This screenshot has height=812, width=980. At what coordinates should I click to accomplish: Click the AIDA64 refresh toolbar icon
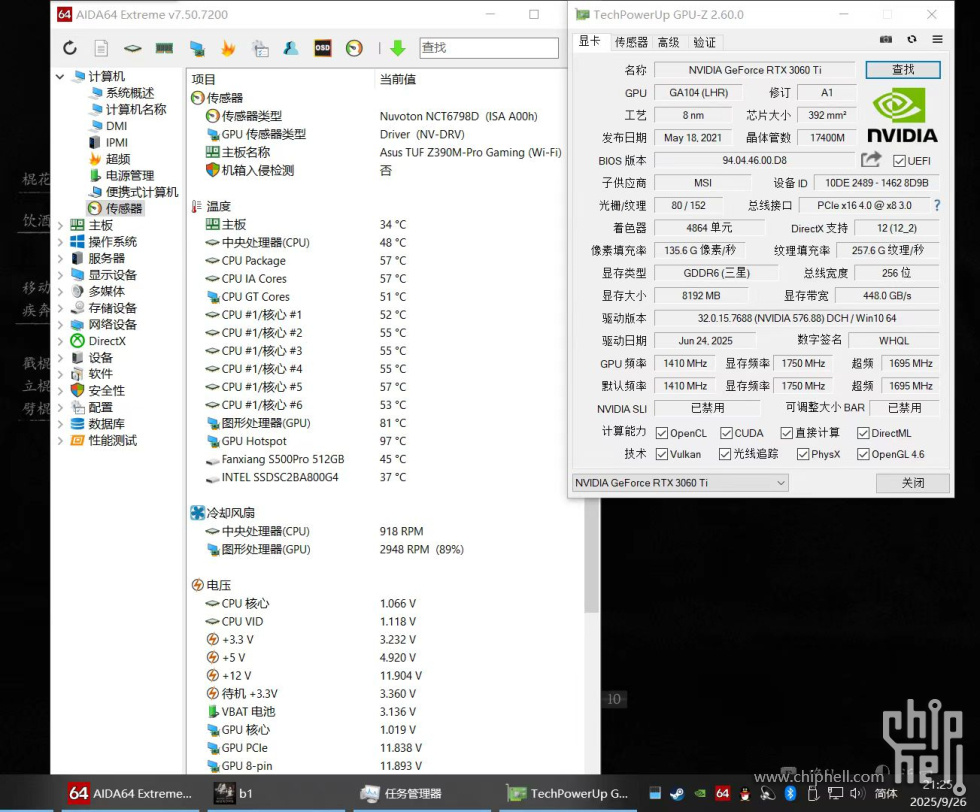[70, 48]
